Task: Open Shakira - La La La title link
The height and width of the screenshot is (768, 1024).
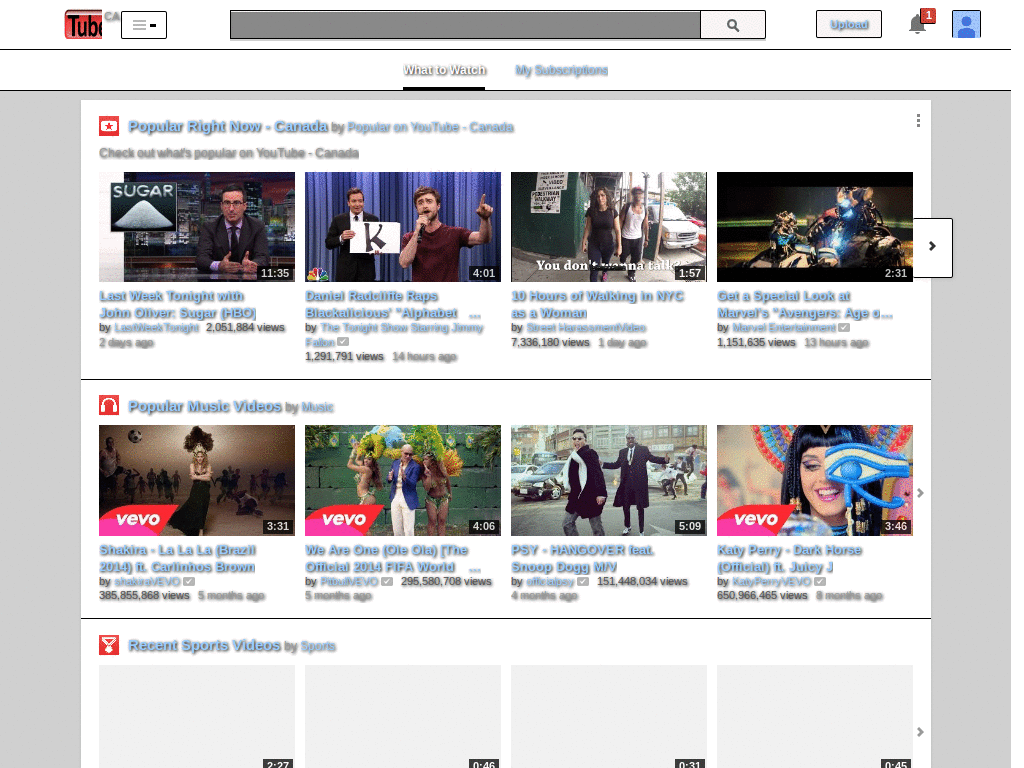Action: (x=178, y=558)
